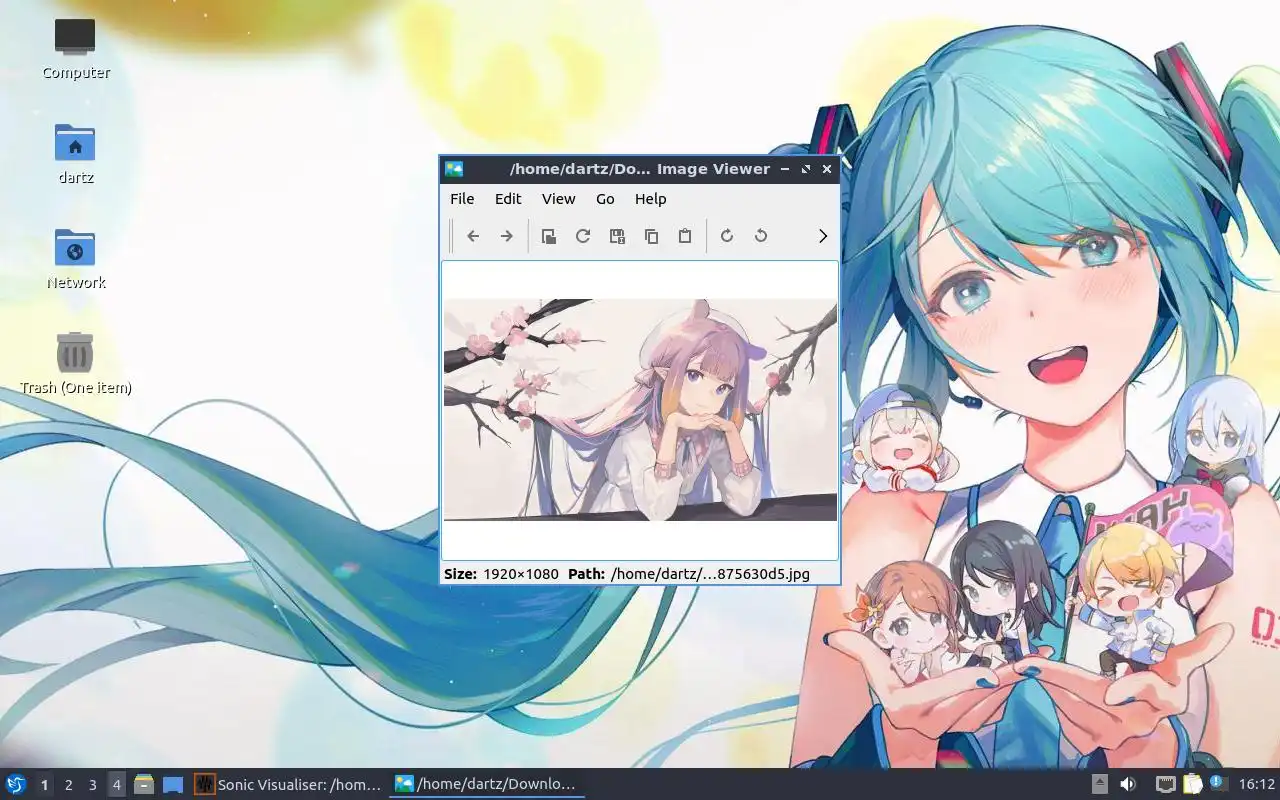Switch to workspace 1
This screenshot has height=800, width=1280.
[x=44, y=785]
